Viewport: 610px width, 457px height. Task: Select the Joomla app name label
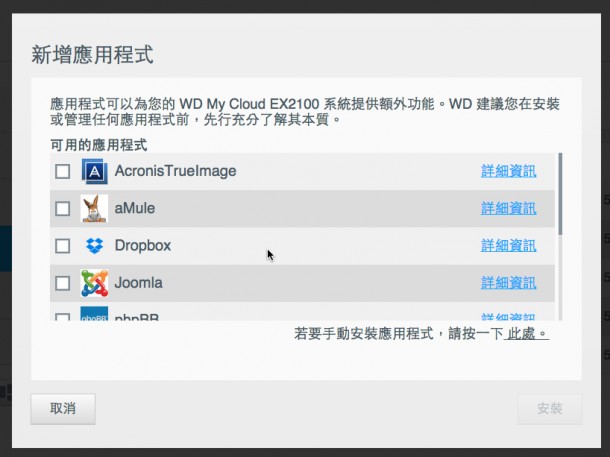pos(138,283)
